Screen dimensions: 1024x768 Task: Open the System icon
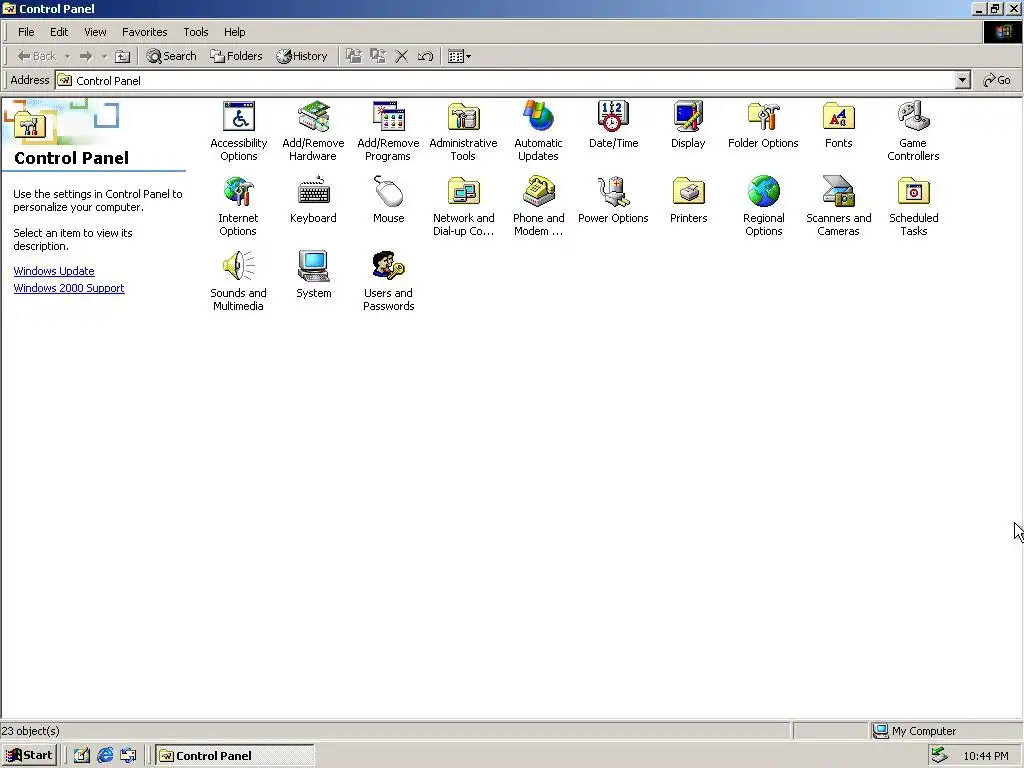point(313,266)
